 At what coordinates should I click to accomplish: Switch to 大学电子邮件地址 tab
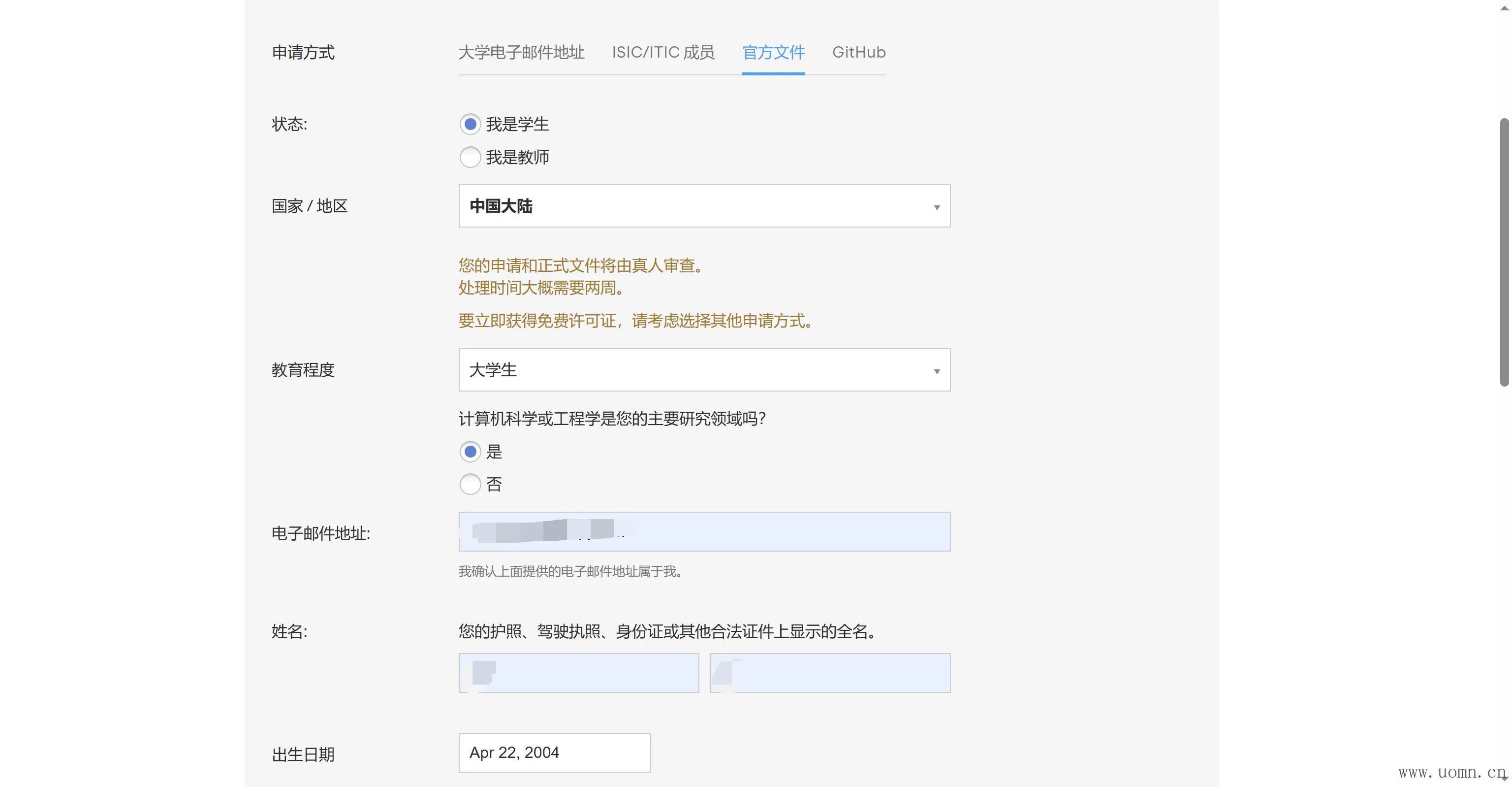coord(521,53)
